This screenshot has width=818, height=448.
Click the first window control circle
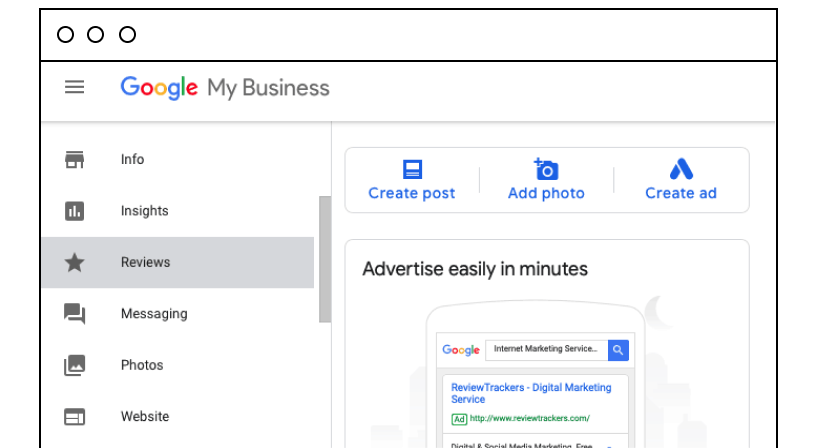tap(65, 35)
